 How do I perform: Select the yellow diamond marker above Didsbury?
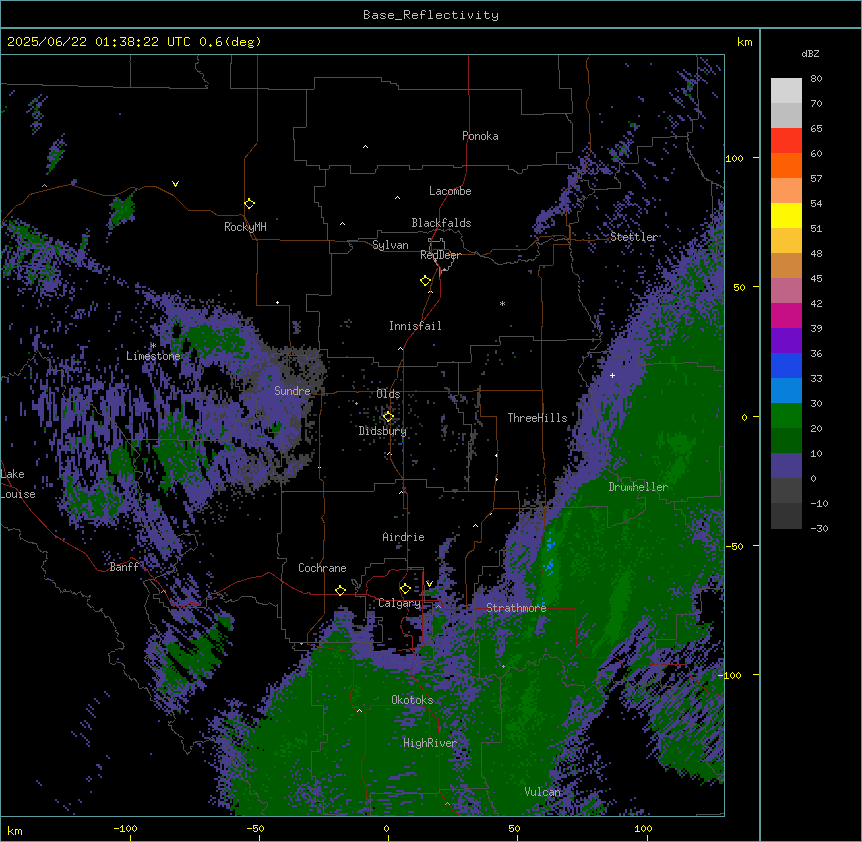point(388,416)
